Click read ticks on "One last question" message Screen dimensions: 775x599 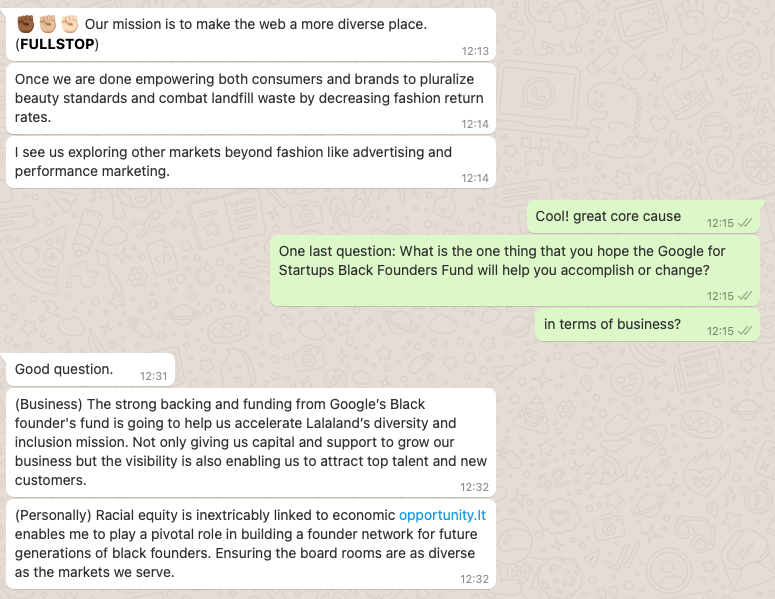(745, 296)
